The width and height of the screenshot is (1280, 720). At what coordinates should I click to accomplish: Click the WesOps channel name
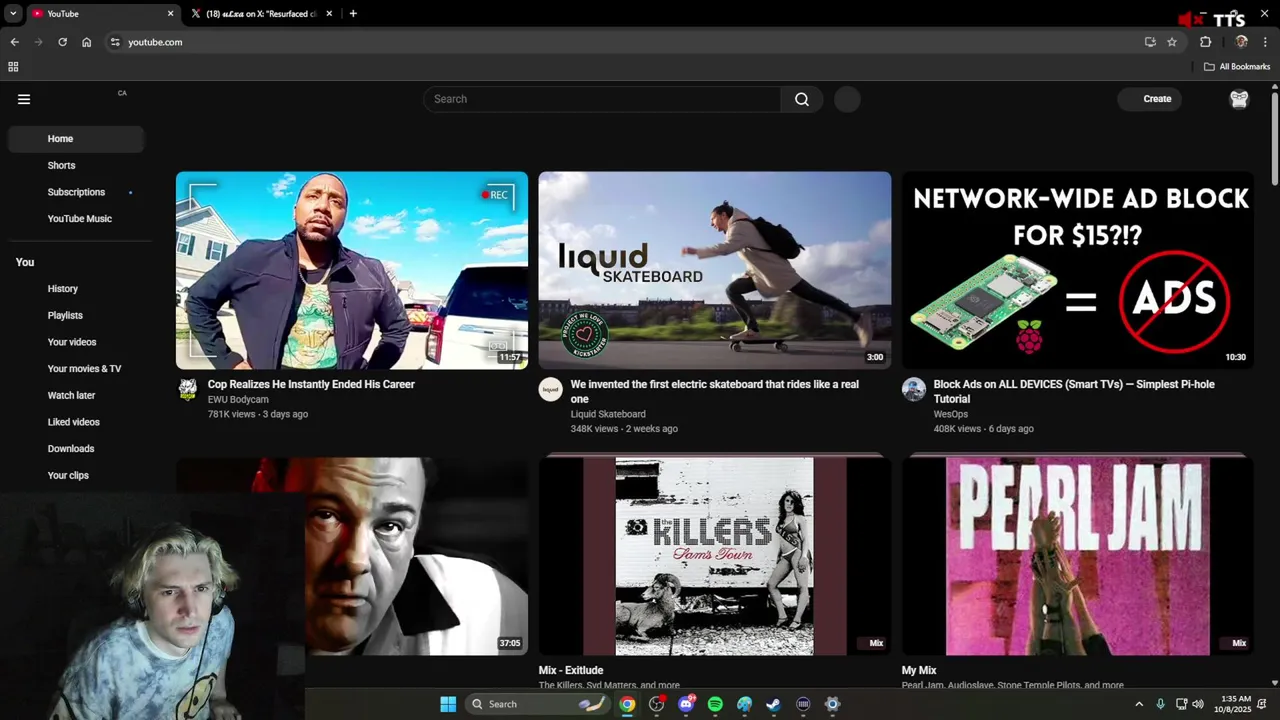(951, 414)
